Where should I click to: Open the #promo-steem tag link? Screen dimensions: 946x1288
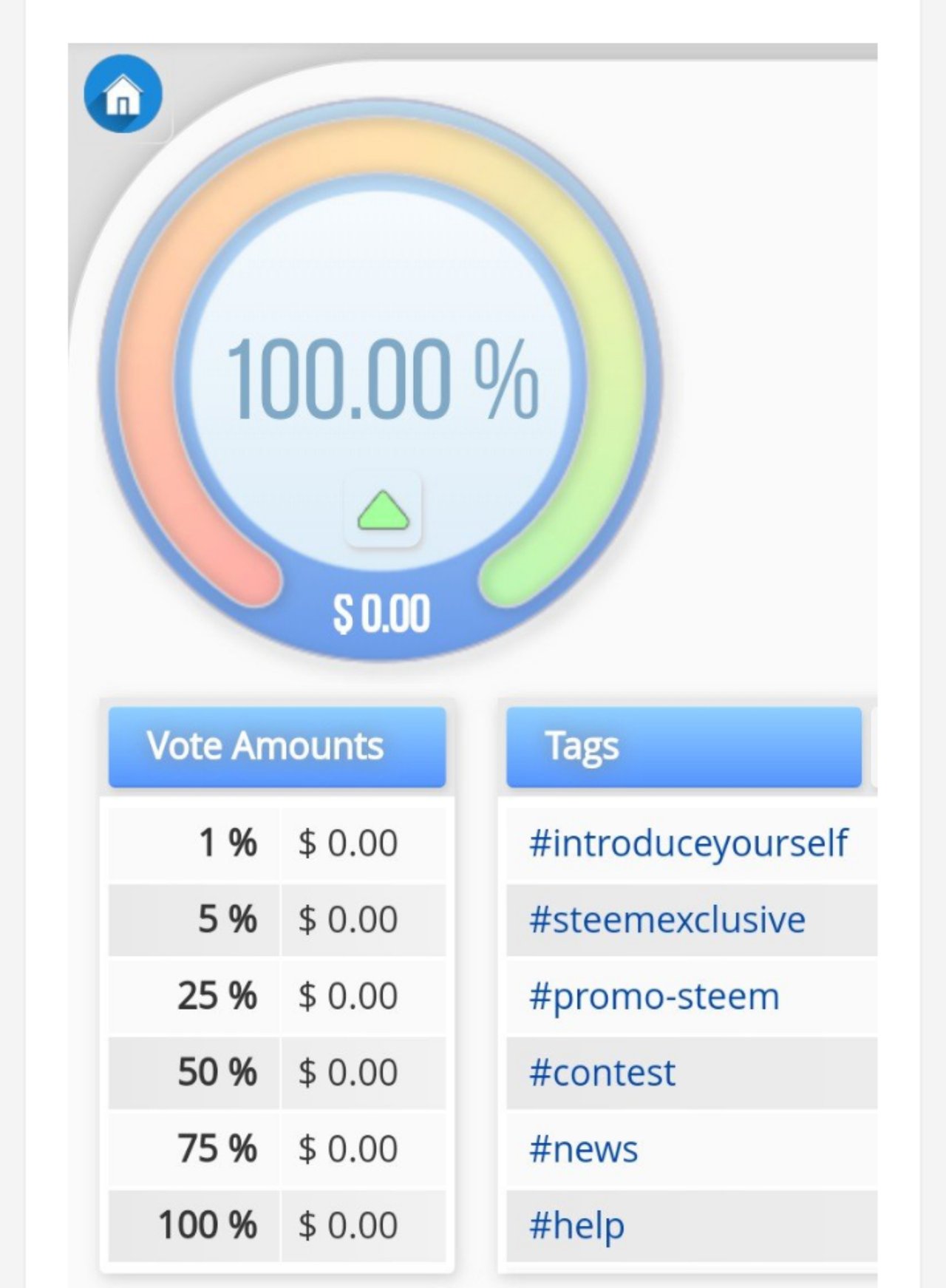click(x=654, y=997)
